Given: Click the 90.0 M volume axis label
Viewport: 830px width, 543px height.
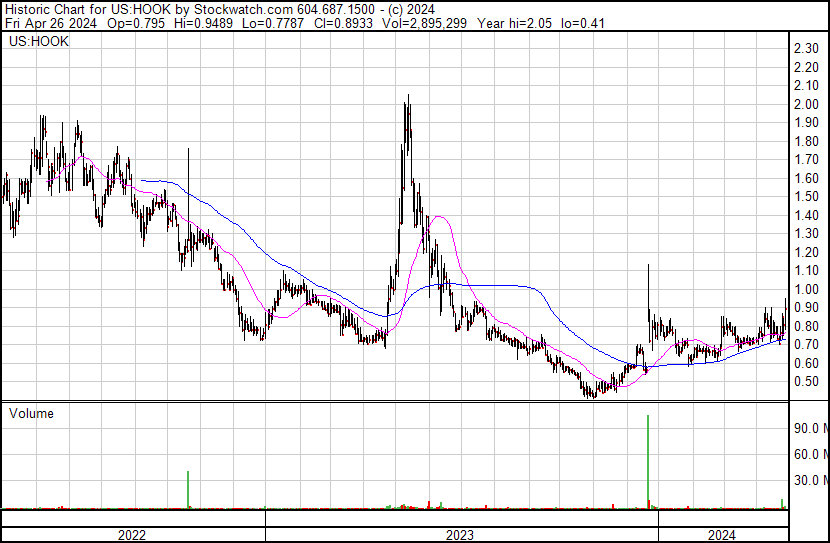Looking at the screenshot, I should (809, 428).
